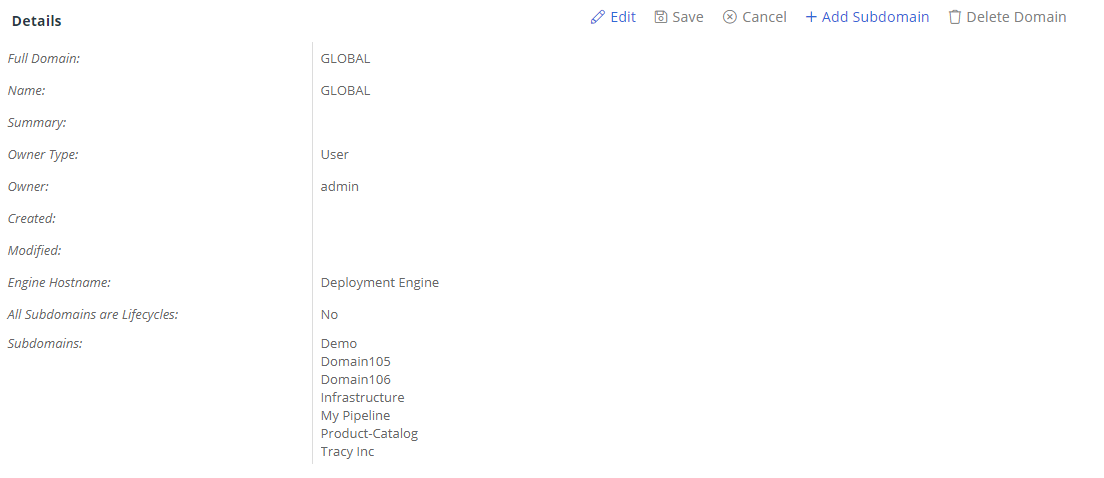The image size is (1104, 478).
Task: Open the Product-Catalog subdomain
Action: click(x=369, y=434)
